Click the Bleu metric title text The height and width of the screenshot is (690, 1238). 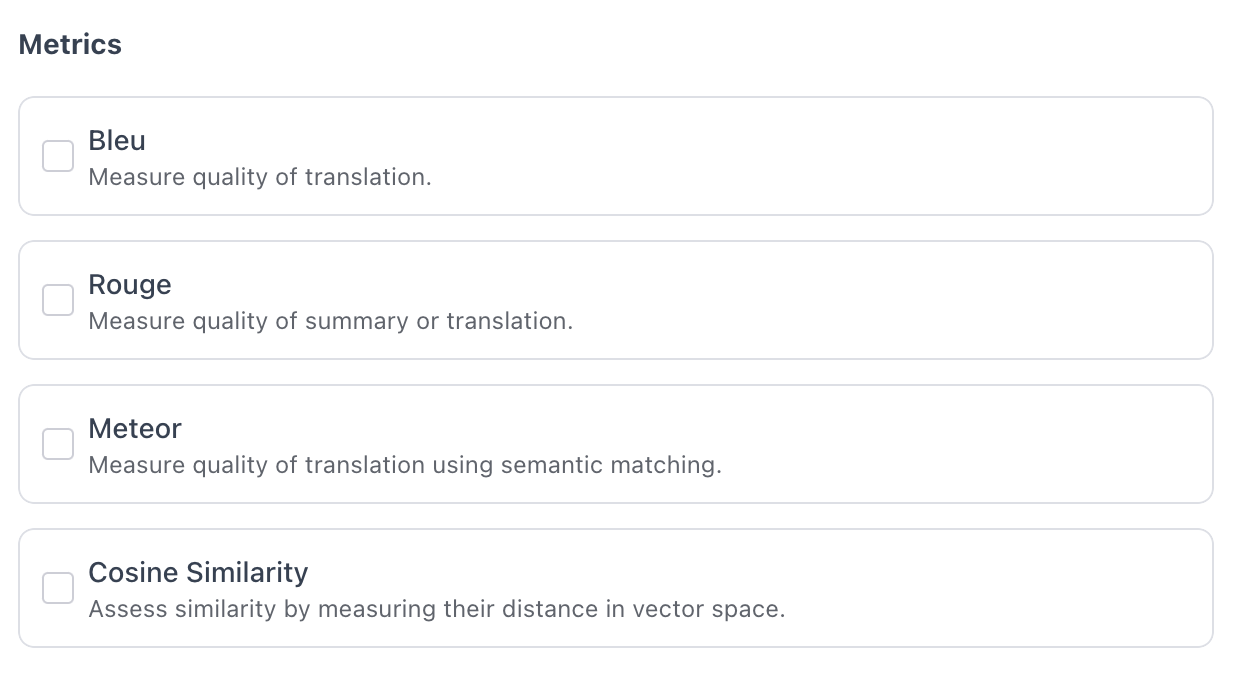(x=116, y=140)
